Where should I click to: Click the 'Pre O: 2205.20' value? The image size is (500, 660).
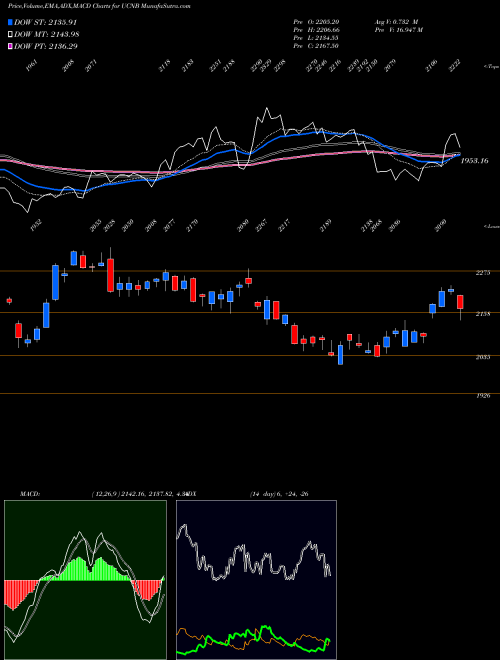click(317, 22)
